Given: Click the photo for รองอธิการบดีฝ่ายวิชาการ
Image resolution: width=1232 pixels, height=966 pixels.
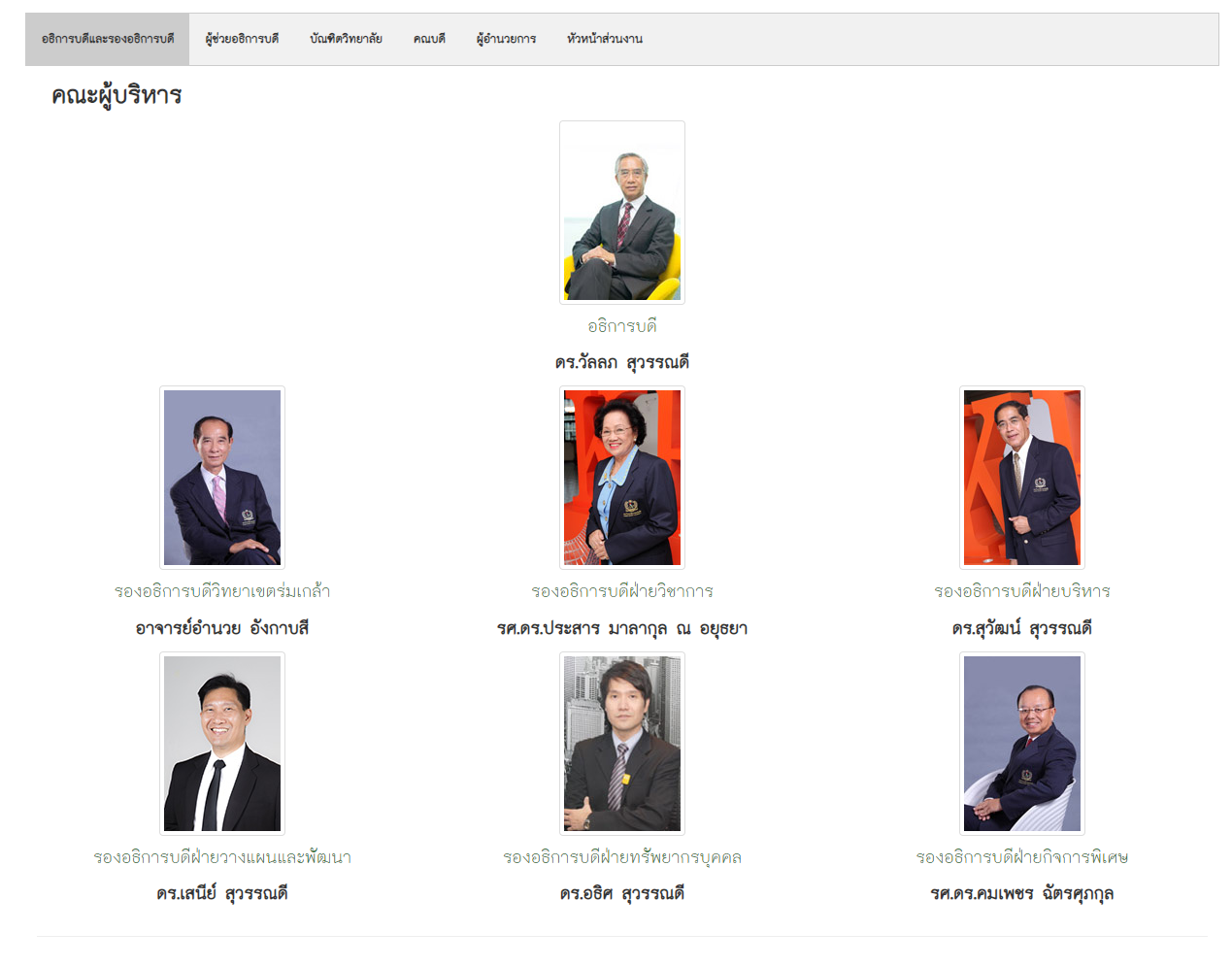Looking at the screenshot, I should [x=622, y=478].
